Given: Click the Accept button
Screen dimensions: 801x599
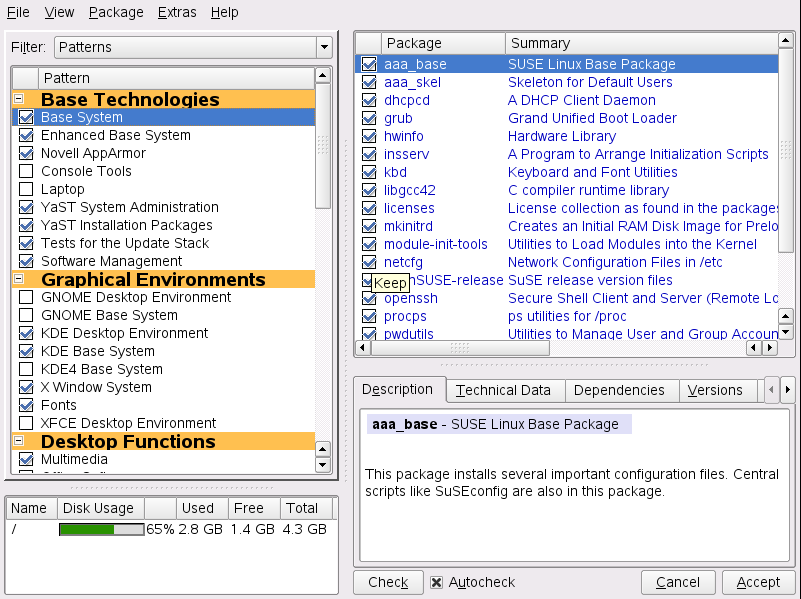Looking at the screenshot, I should [x=759, y=582].
